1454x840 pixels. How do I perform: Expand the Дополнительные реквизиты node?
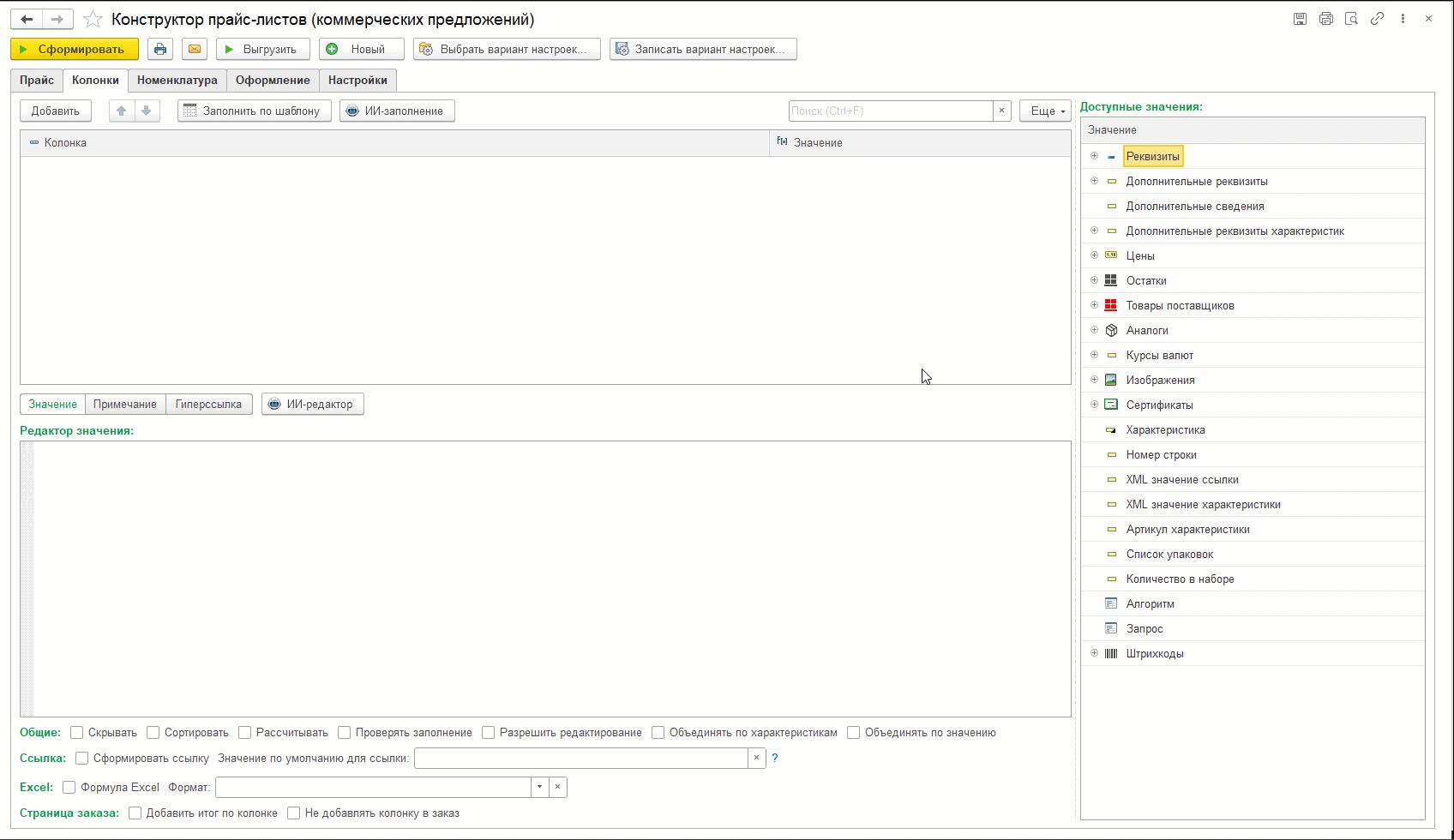[x=1094, y=181]
